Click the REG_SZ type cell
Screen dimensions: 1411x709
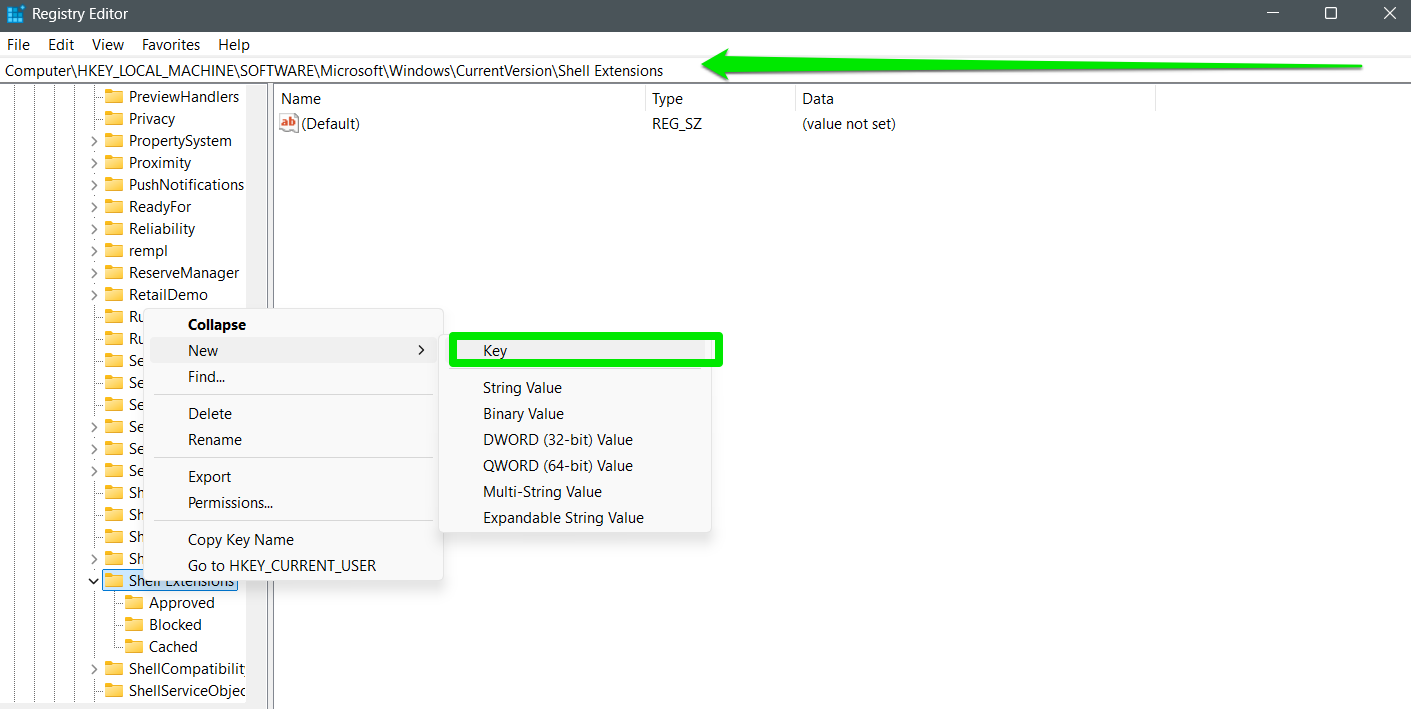click(x=677, y=124)
